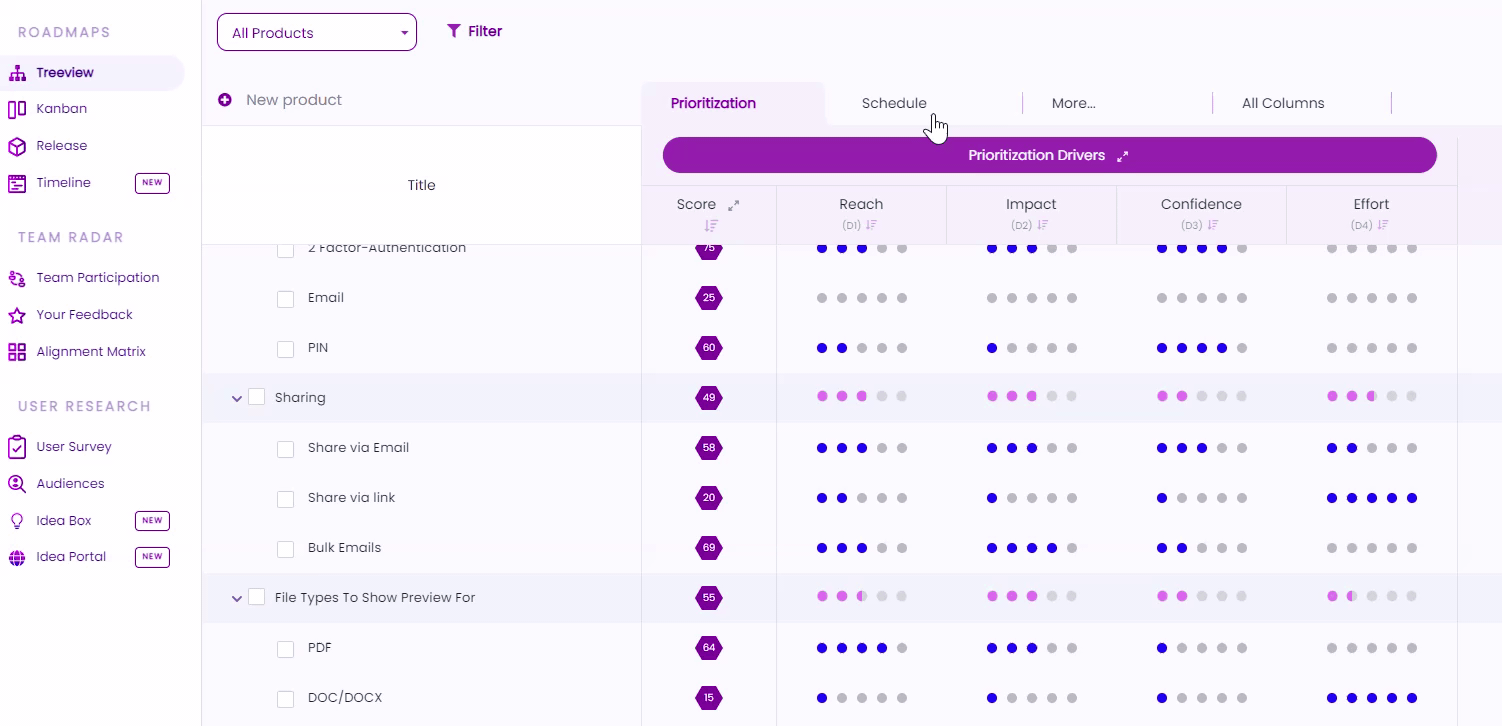
Task: Switch to the Prioritization tab
Action: 714,103
